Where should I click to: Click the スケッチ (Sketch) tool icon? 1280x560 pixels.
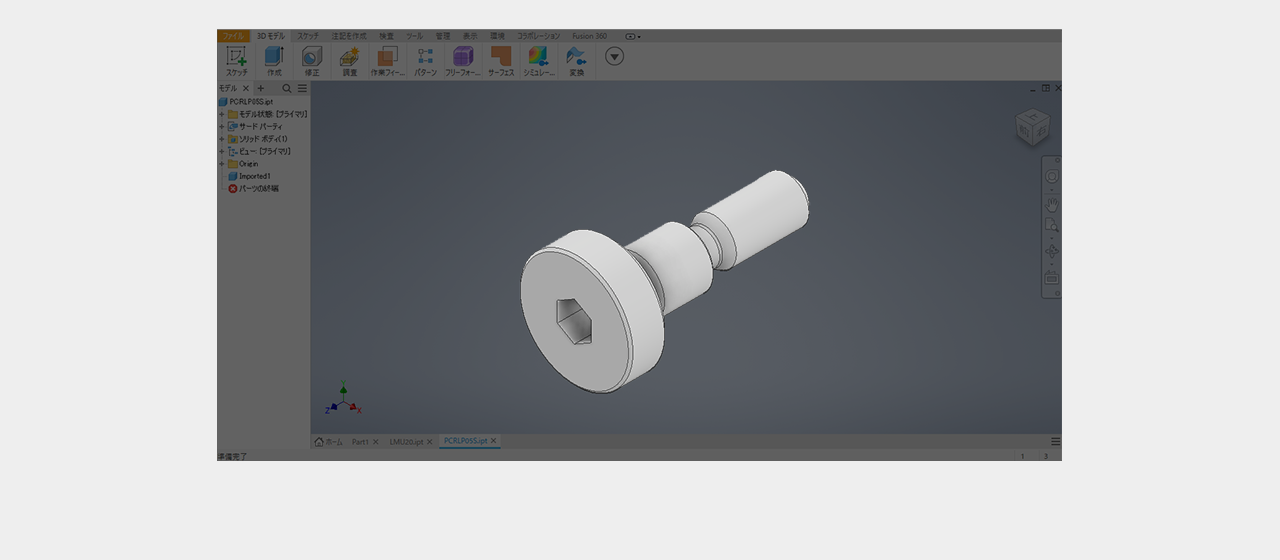coord(236,57)
